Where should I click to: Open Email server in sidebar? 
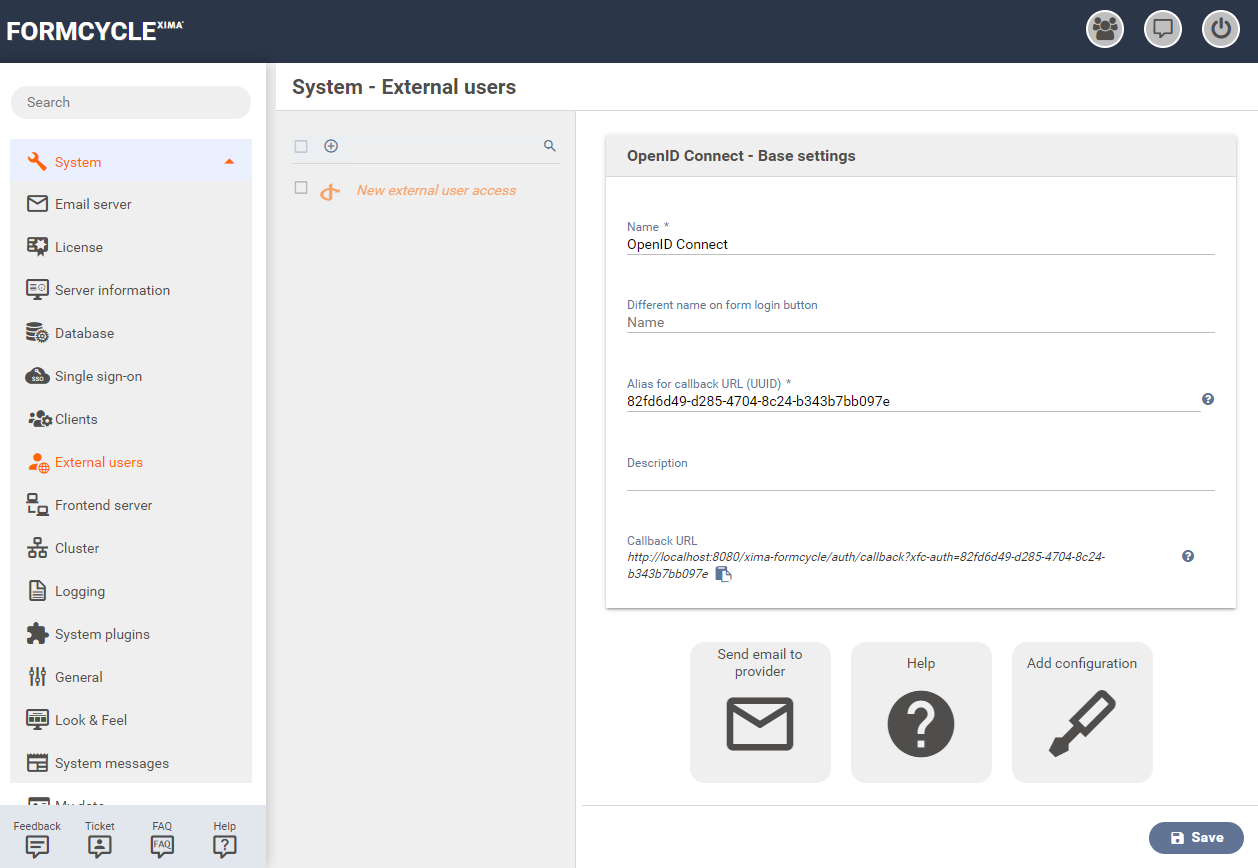point(93,204)
